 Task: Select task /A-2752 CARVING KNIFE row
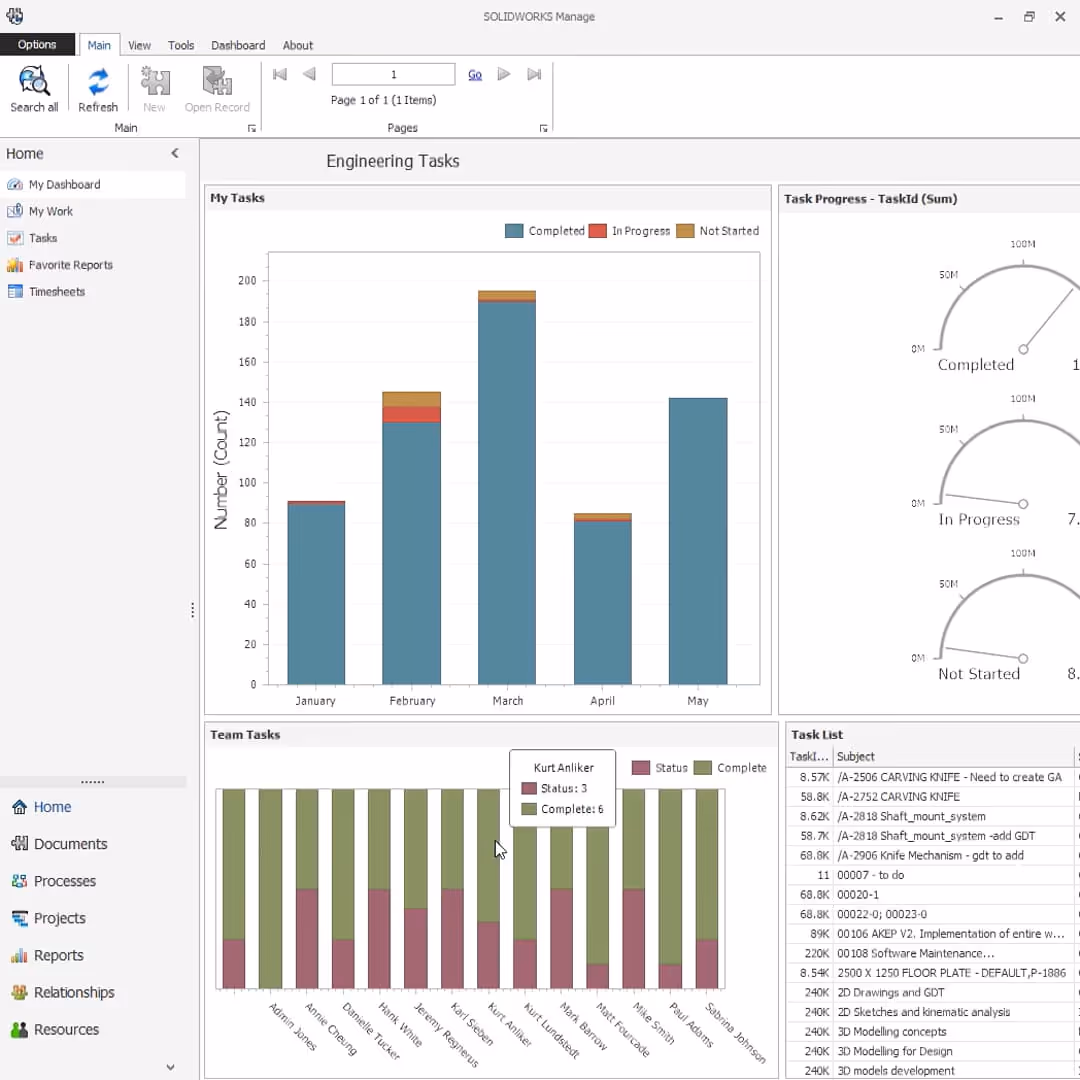[933, 796]
